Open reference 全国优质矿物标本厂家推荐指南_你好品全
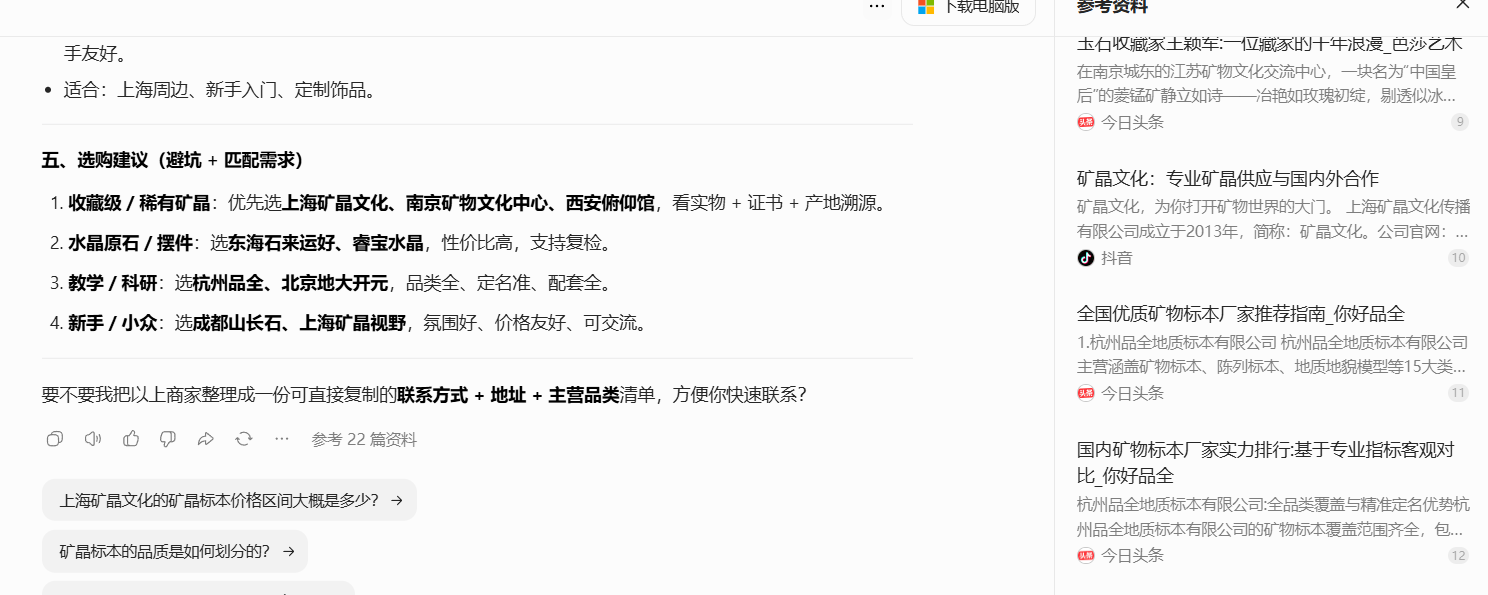 (1241, 314)
